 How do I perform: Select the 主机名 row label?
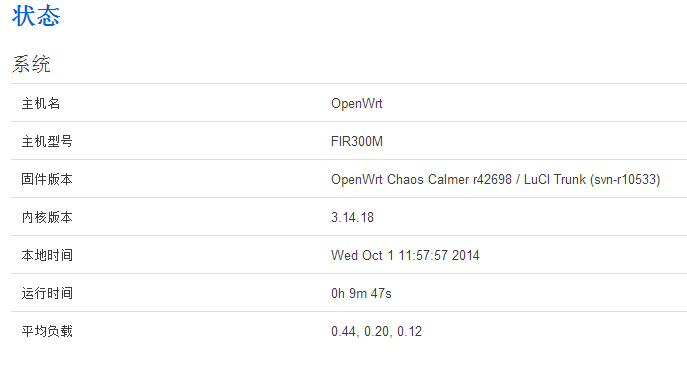pos(41,103)
